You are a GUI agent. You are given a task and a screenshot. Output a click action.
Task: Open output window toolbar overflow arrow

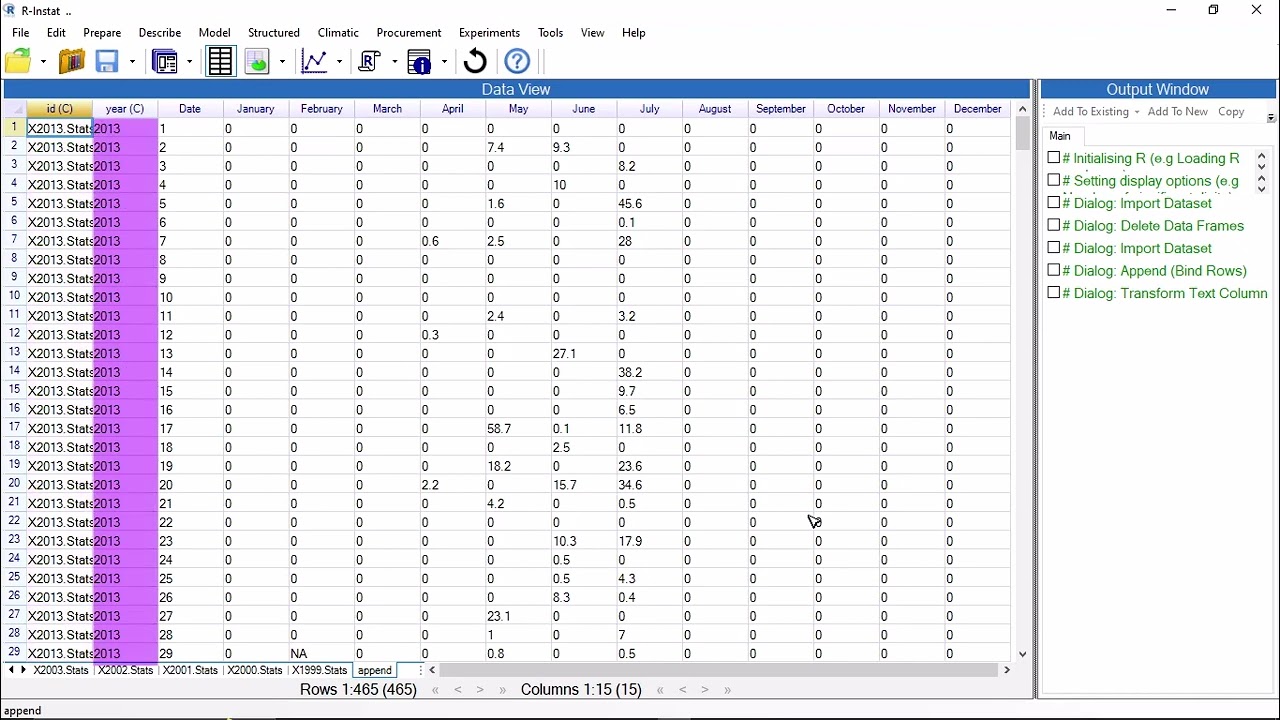point(1271,118)
